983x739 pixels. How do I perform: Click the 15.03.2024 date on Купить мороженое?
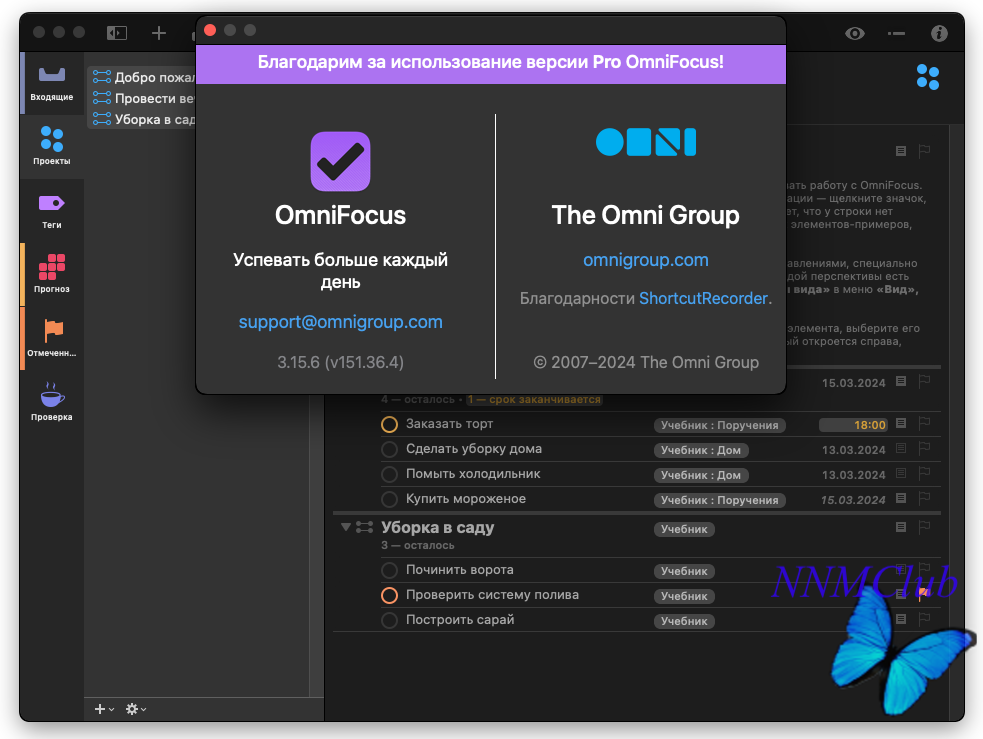tap(853, 500)
